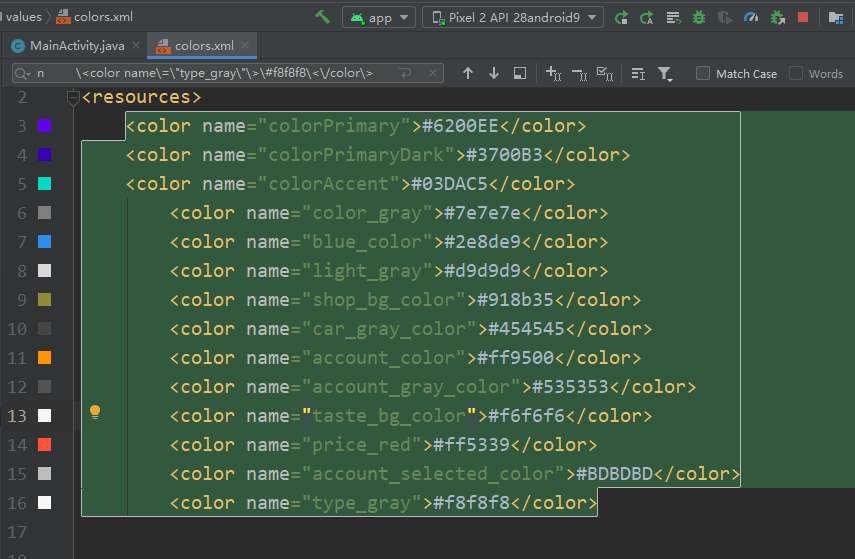Click the value #6200EE
Screen dimensions: 855x559
(460, 126)
